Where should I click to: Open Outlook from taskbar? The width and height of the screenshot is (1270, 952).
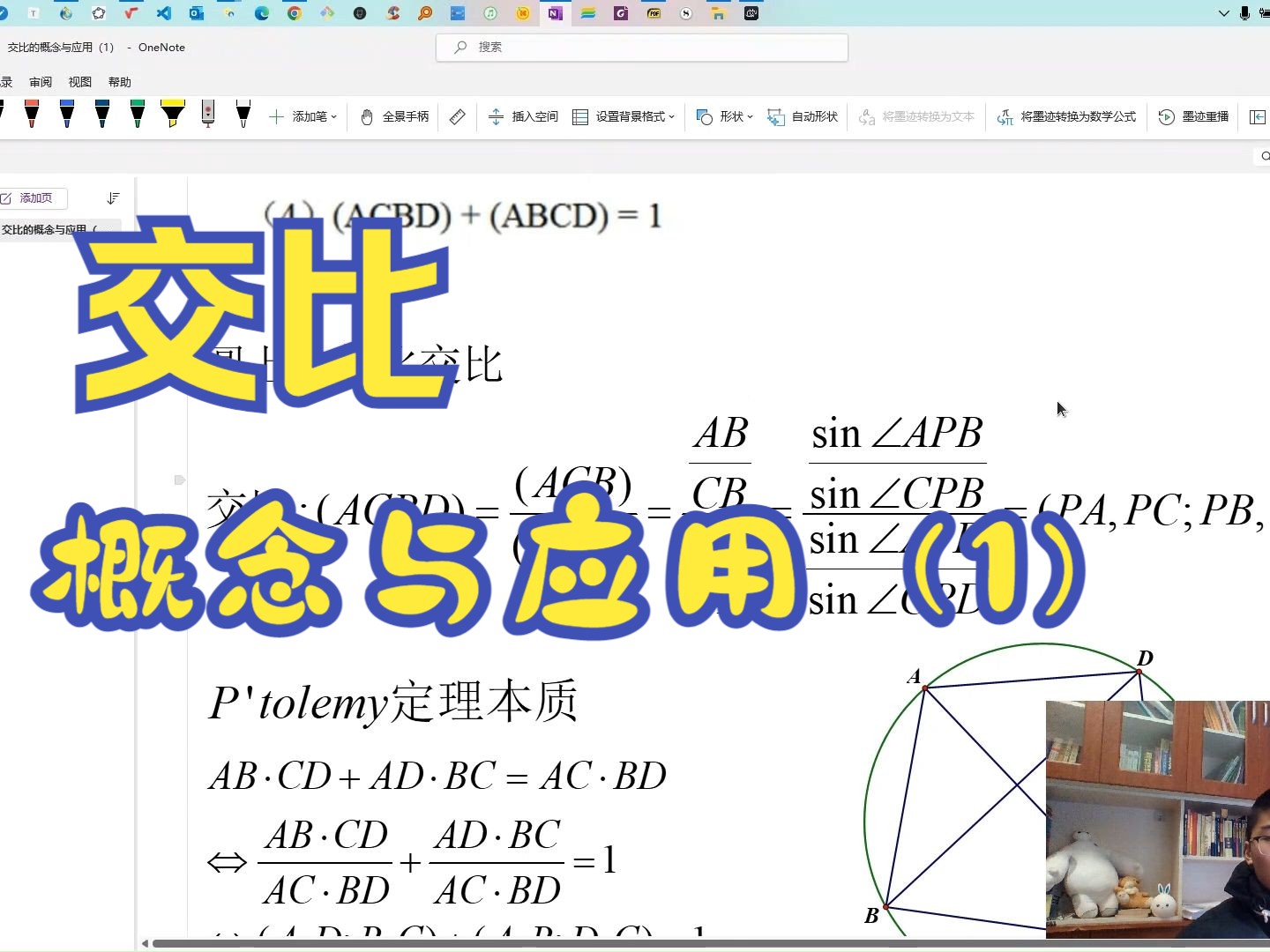click(x=197, y=13)
